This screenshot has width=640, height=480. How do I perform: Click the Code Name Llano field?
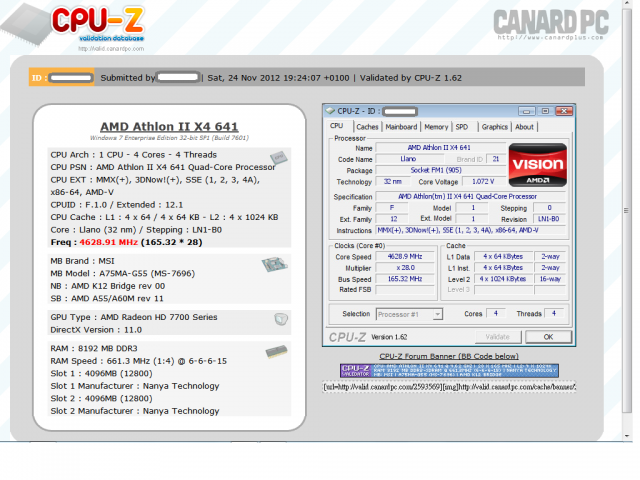click(408, 159)
